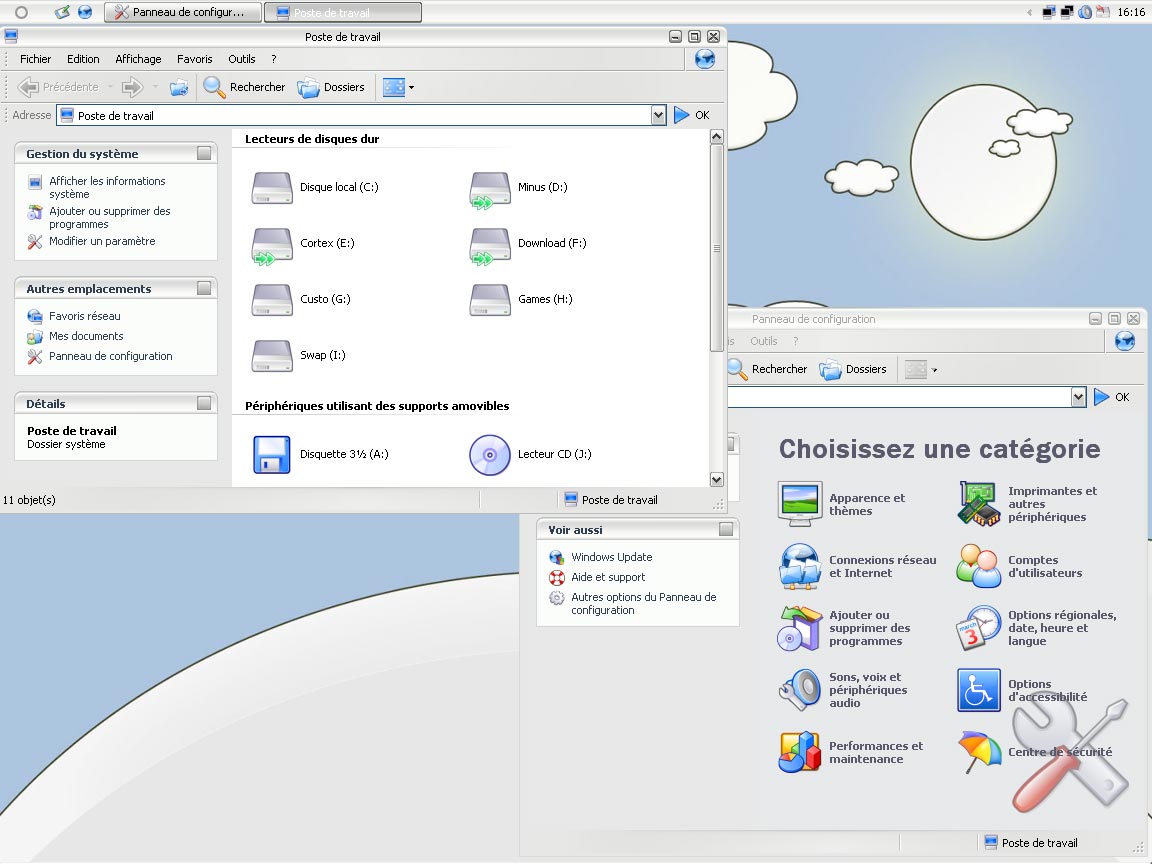Collapse the Détails panel
Viewport: 1152px width, 864px height.
pyautogui.click(x=204, y=403)
